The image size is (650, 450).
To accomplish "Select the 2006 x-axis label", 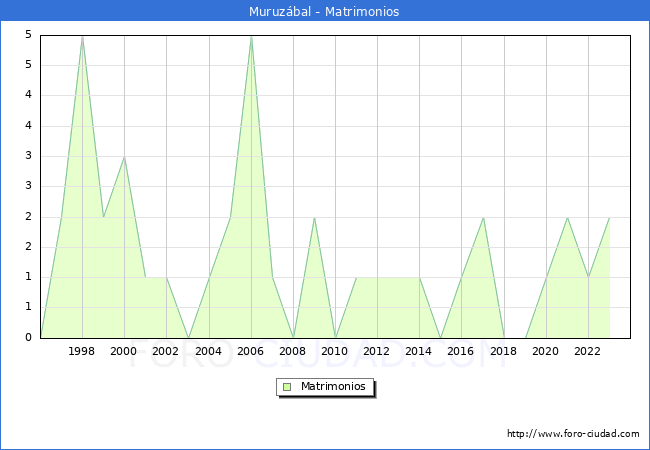I will tap(250, 351).
